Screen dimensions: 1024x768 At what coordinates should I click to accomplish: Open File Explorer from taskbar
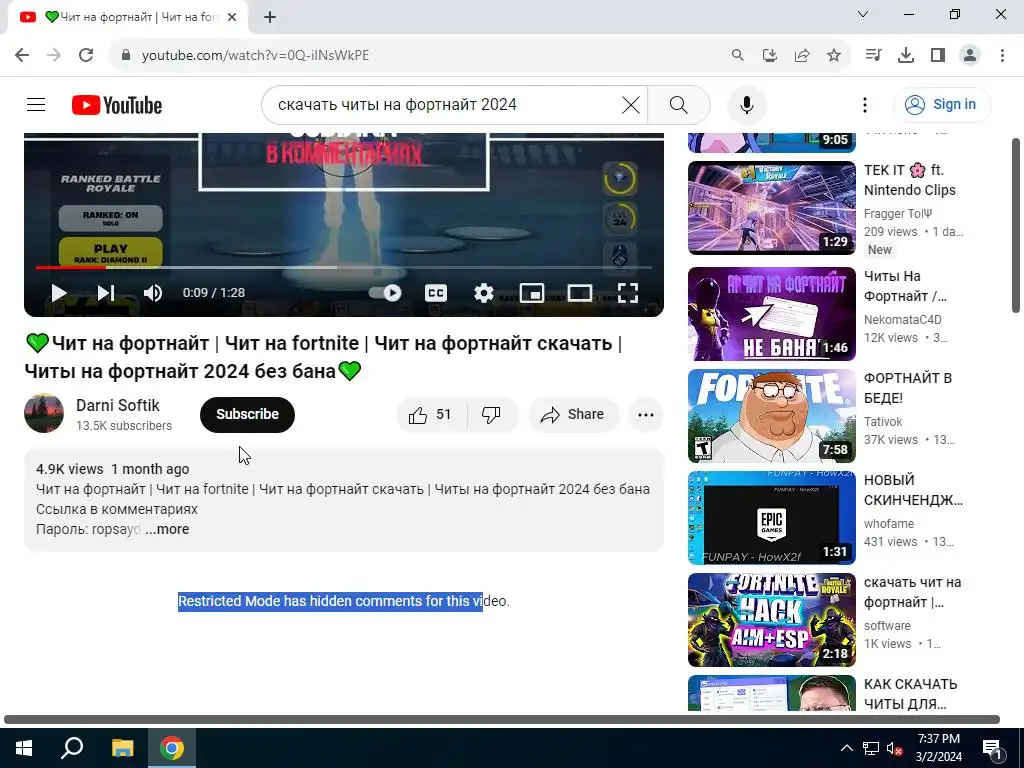click(x=122, y=748)
